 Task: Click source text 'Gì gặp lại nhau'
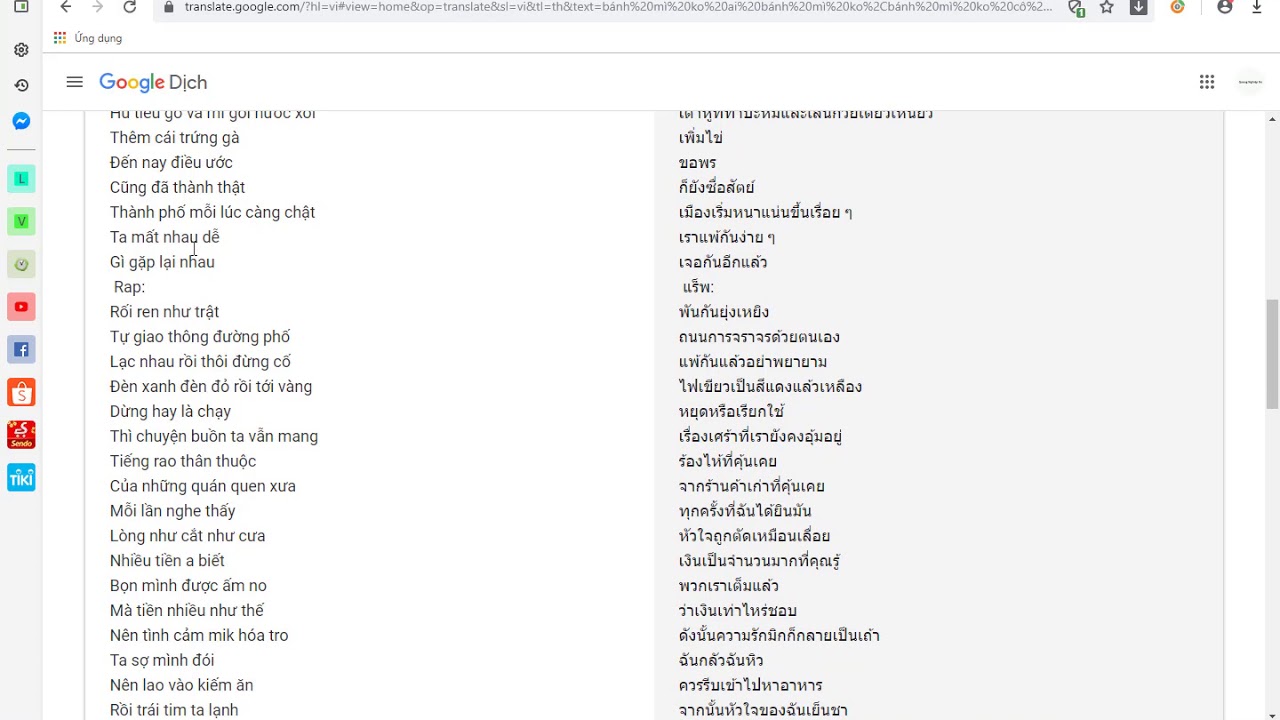tap(162, 262)
